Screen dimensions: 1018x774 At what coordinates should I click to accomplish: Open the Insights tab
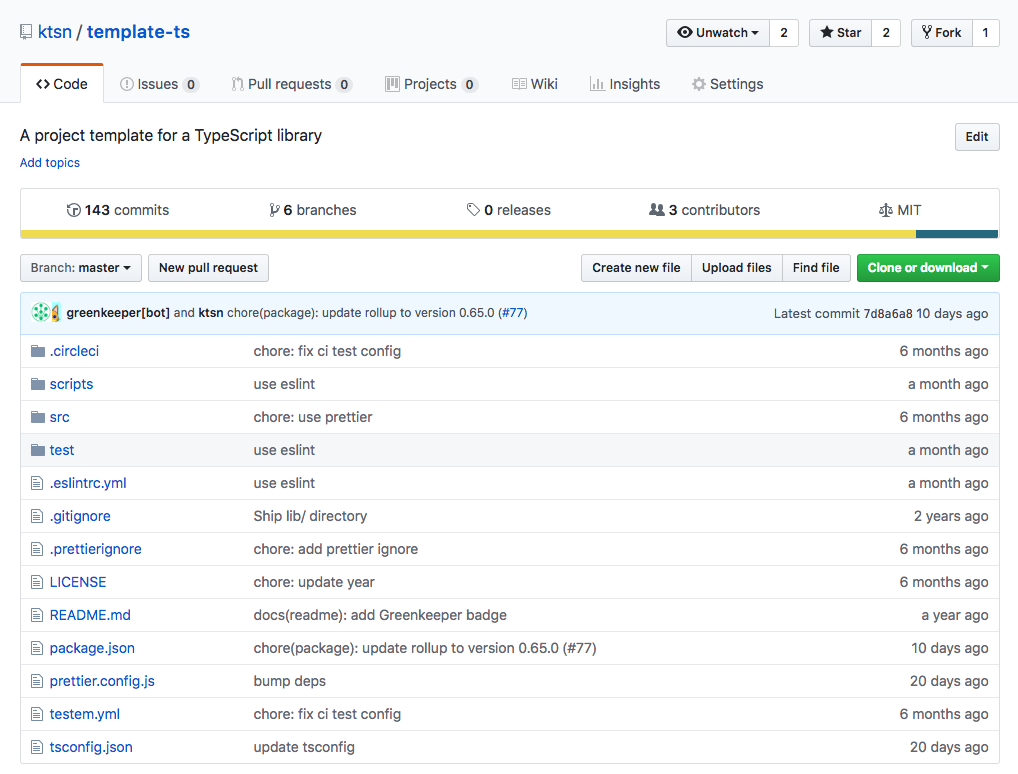[x=625, y=84]
